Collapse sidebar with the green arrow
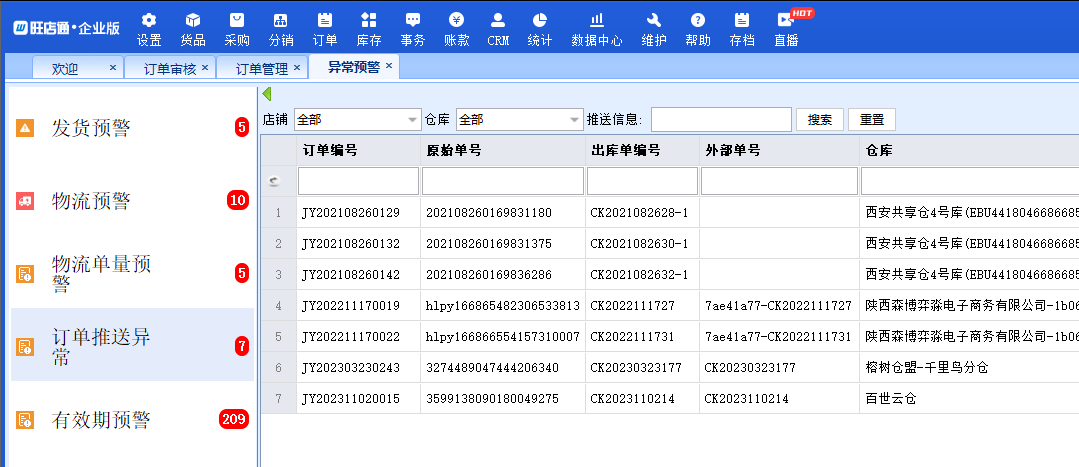This screenshot has height=467, width=1079. tap(267, 94)
